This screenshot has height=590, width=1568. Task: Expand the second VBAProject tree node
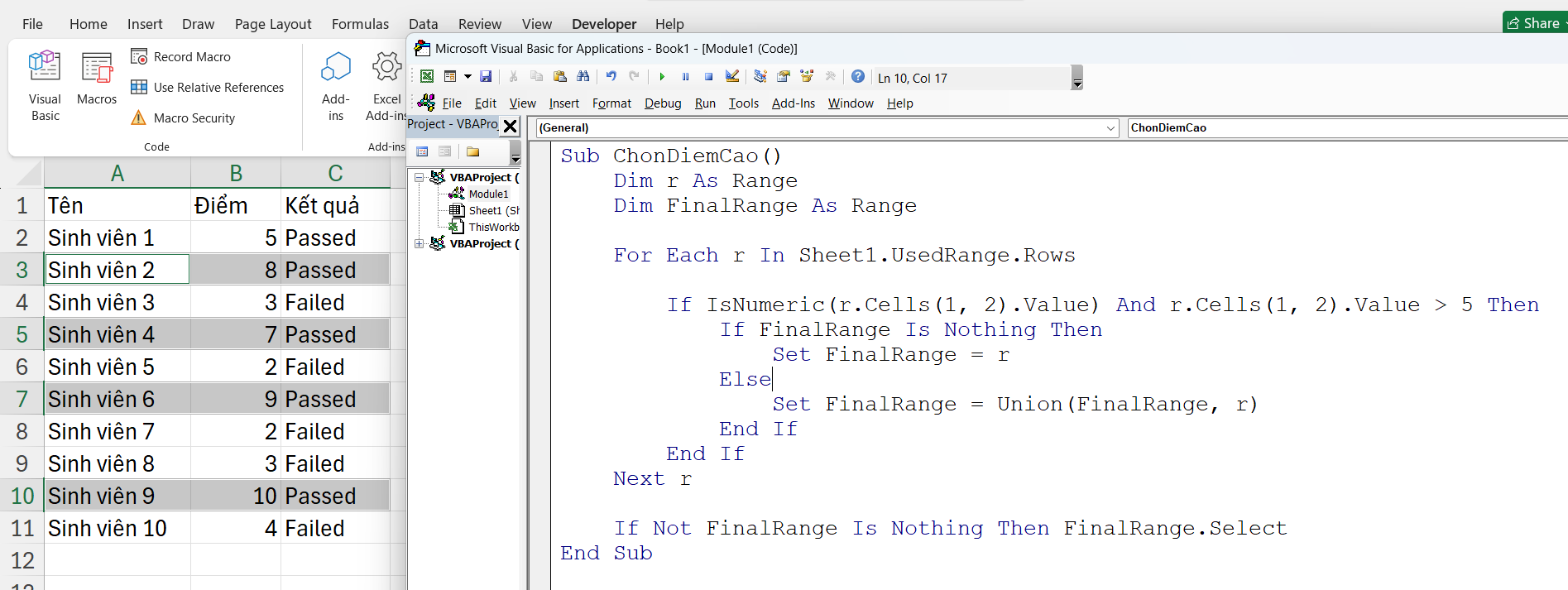click(420, 244)
